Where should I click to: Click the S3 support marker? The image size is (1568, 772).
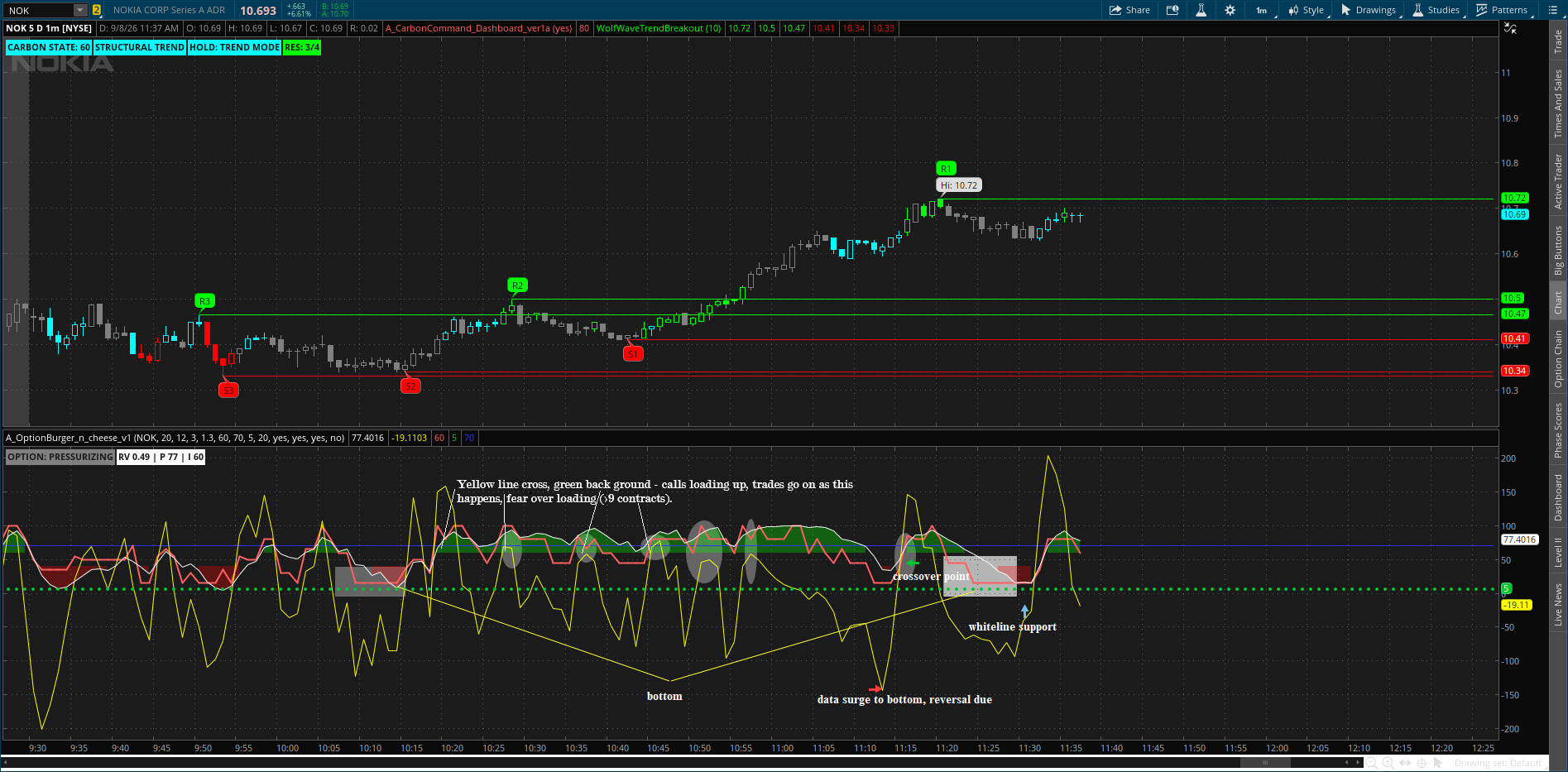click(x=228, y=390)
